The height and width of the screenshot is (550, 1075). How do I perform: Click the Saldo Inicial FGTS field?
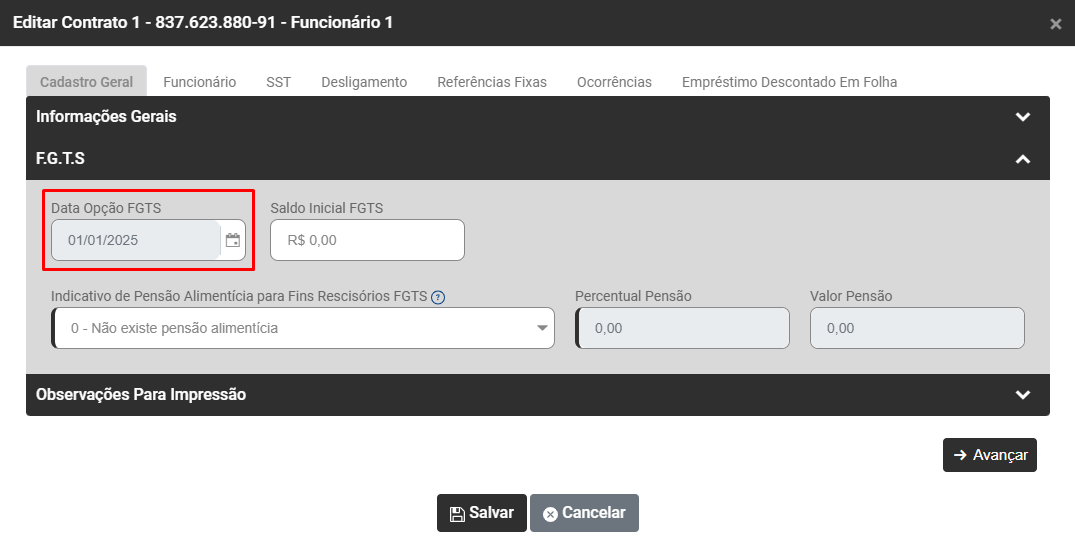coord(367,240)
